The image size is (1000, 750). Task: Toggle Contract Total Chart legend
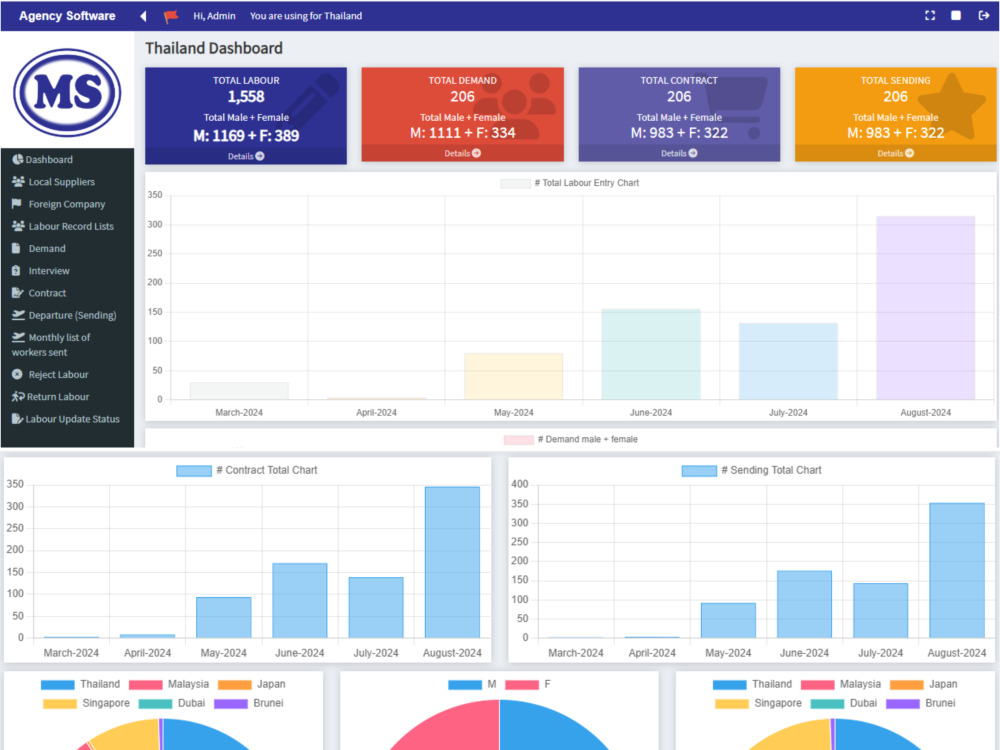click(x=247, y=471)
